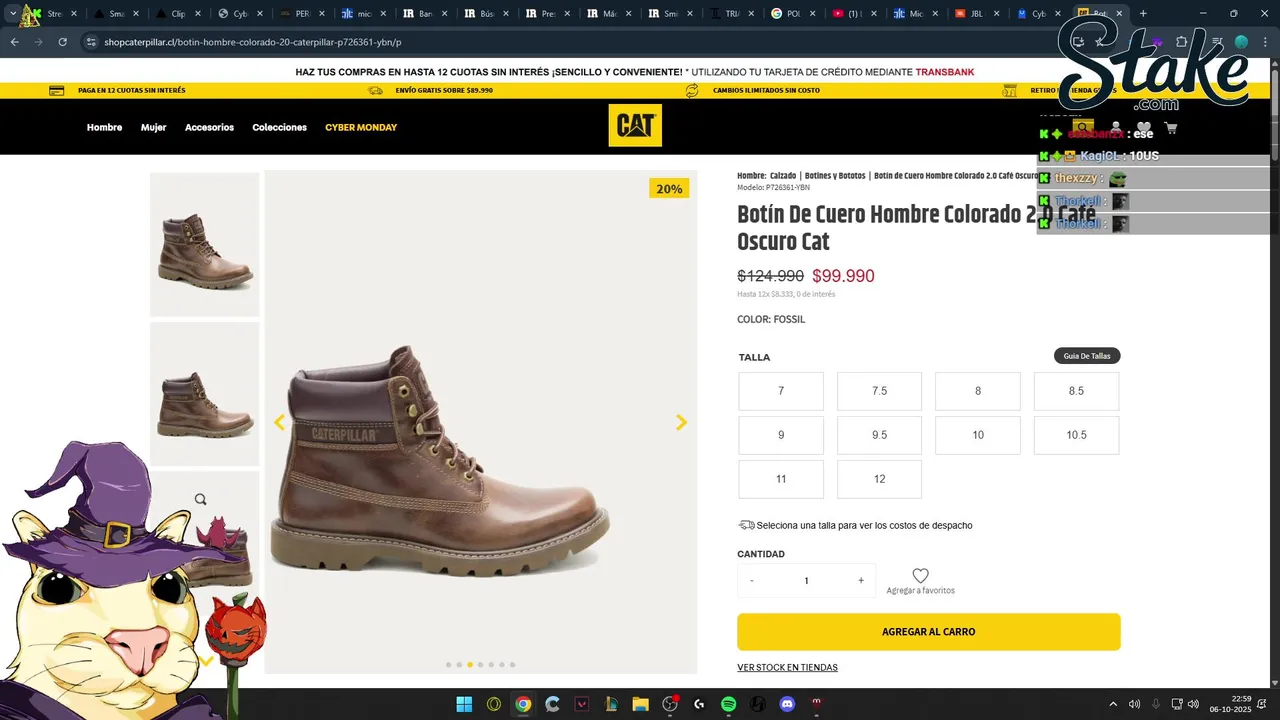Select size 9

pos(781,435)
